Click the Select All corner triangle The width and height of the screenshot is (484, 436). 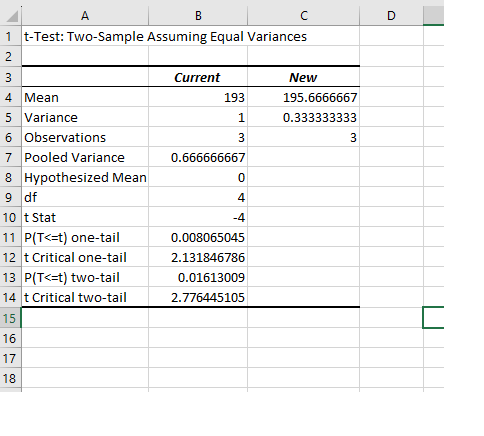tap(11, 16)
